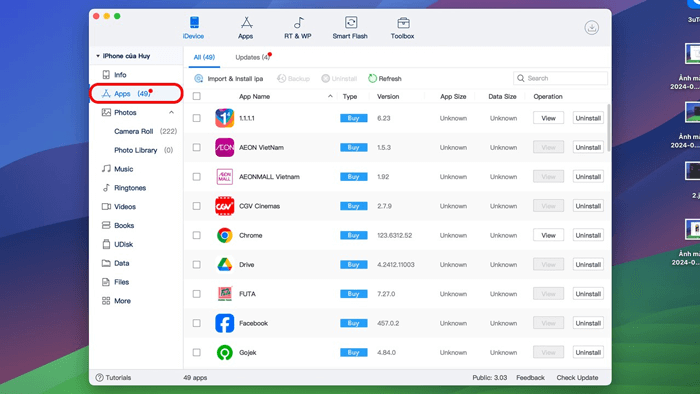Open Smart Flash
Viewport: 700px width, 394px height.
click(350, 28)
